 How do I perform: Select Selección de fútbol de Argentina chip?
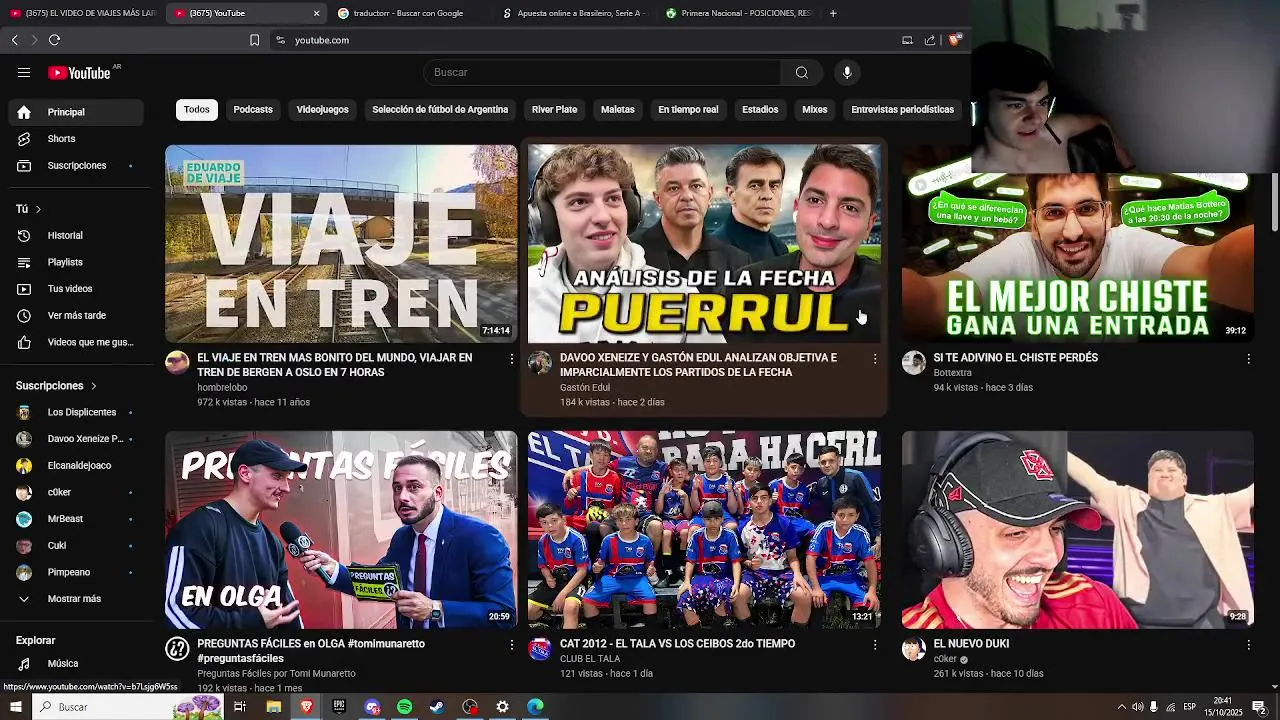click(440, 110)
